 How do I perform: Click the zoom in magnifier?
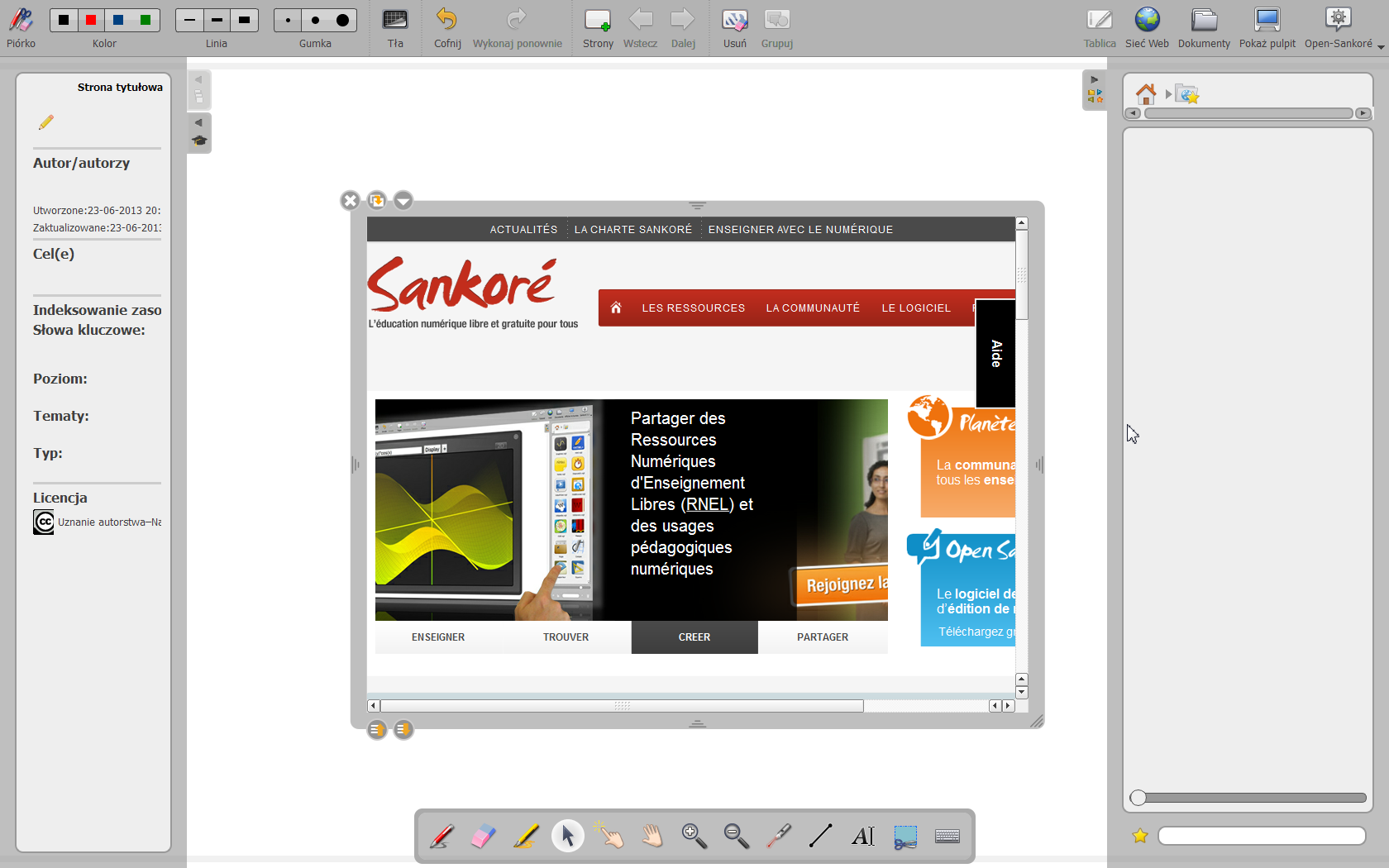point(694,837)
